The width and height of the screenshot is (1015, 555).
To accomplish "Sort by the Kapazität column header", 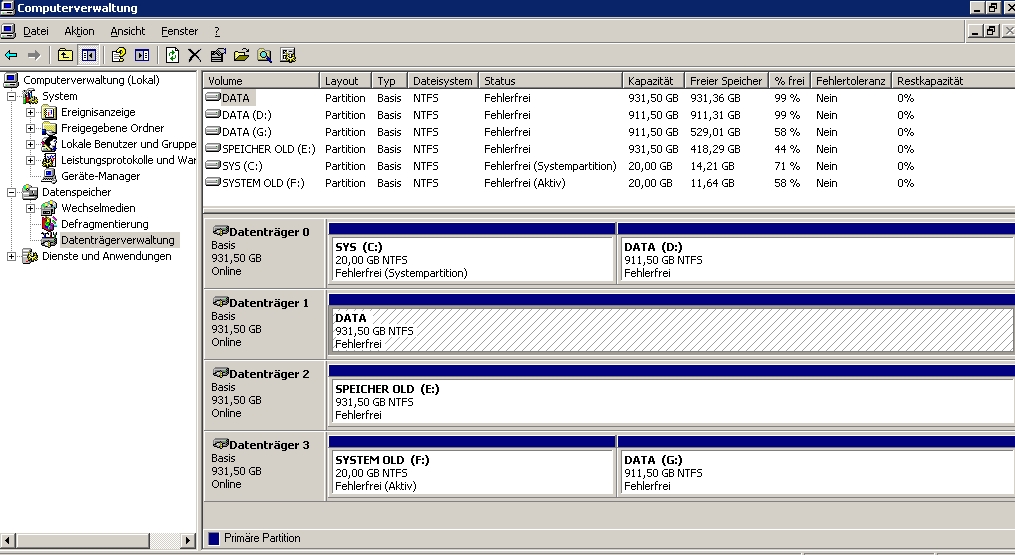I will coord(653,81).
